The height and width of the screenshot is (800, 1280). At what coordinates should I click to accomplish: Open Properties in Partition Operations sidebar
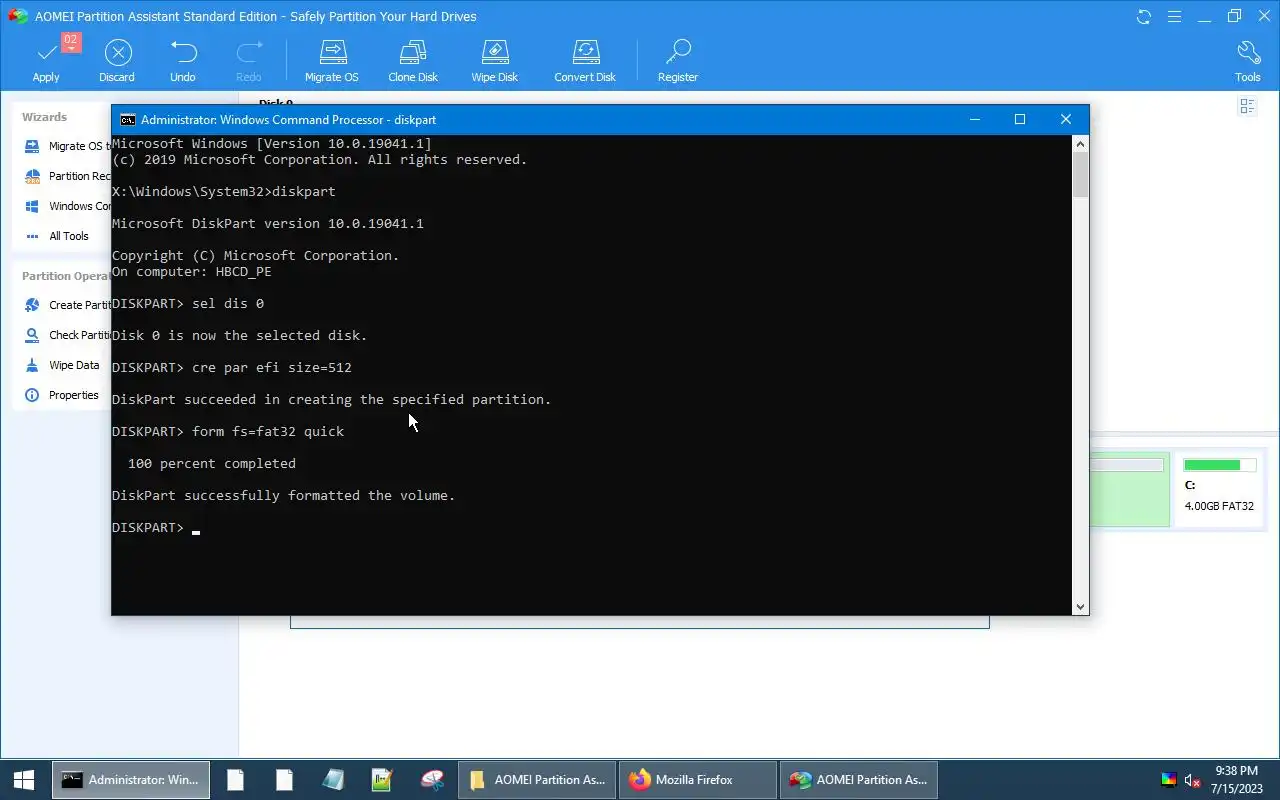point(62,395)
